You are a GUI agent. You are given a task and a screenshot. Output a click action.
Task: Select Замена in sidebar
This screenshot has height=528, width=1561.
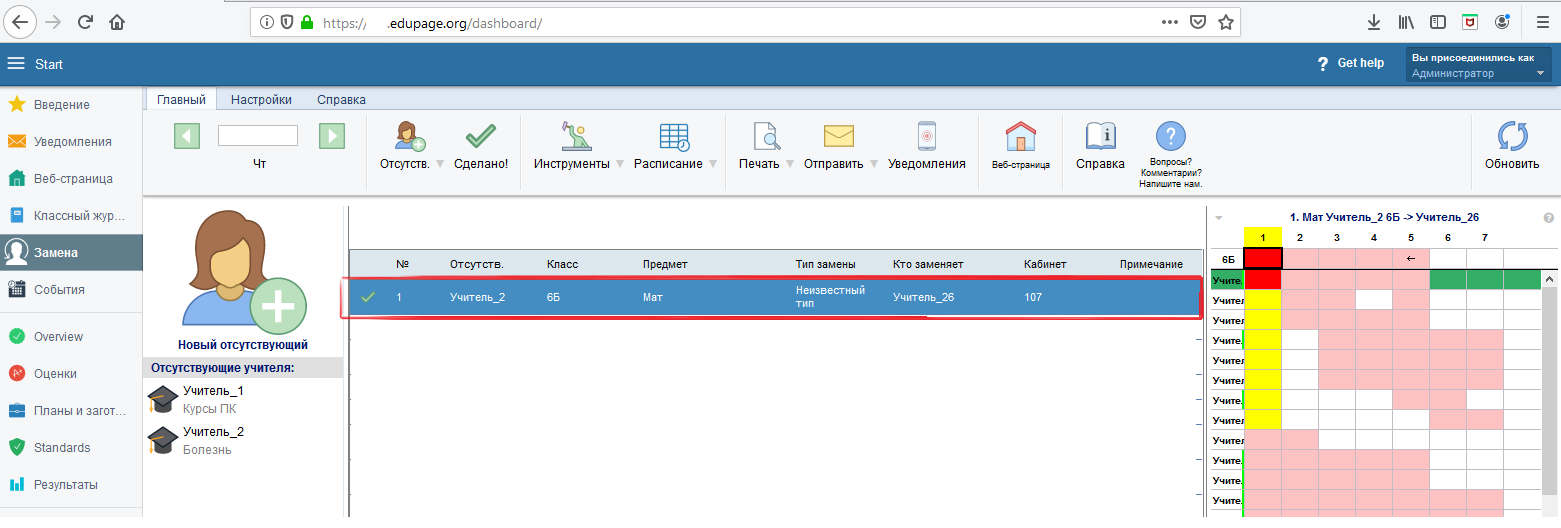click(71, 253)
